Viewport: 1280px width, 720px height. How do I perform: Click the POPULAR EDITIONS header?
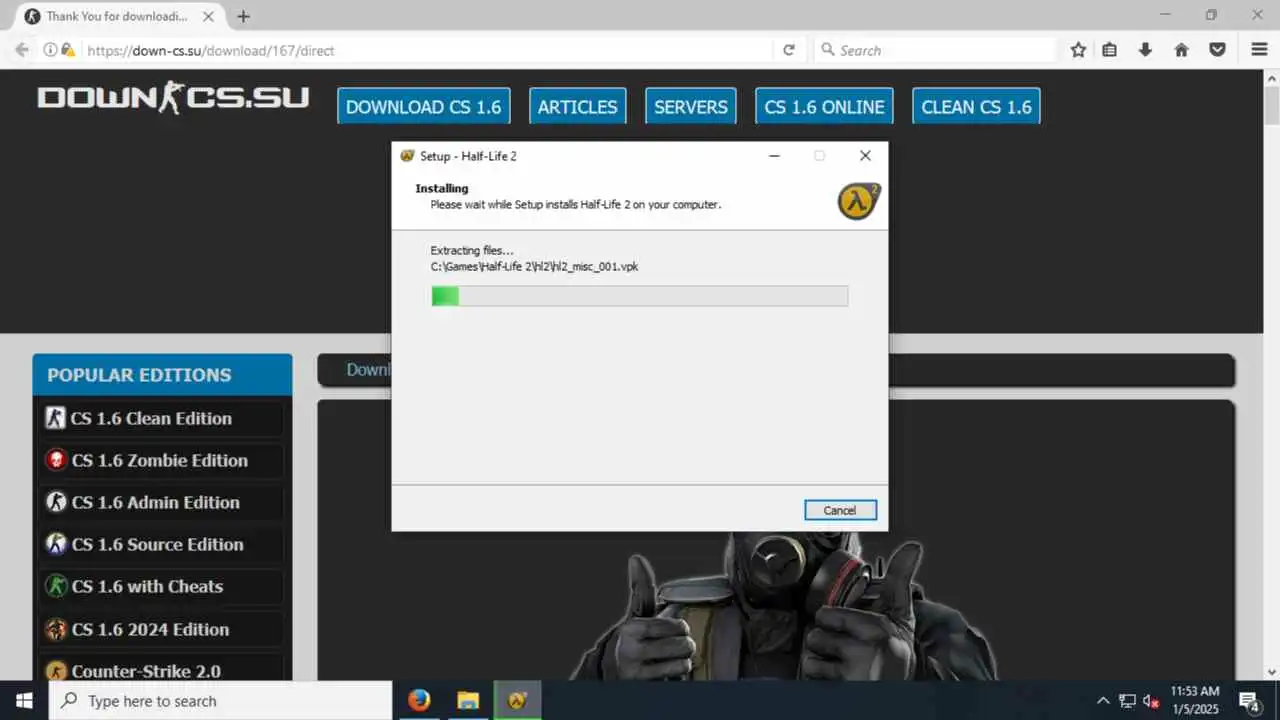pyautogui.click(x=162, y=375)
